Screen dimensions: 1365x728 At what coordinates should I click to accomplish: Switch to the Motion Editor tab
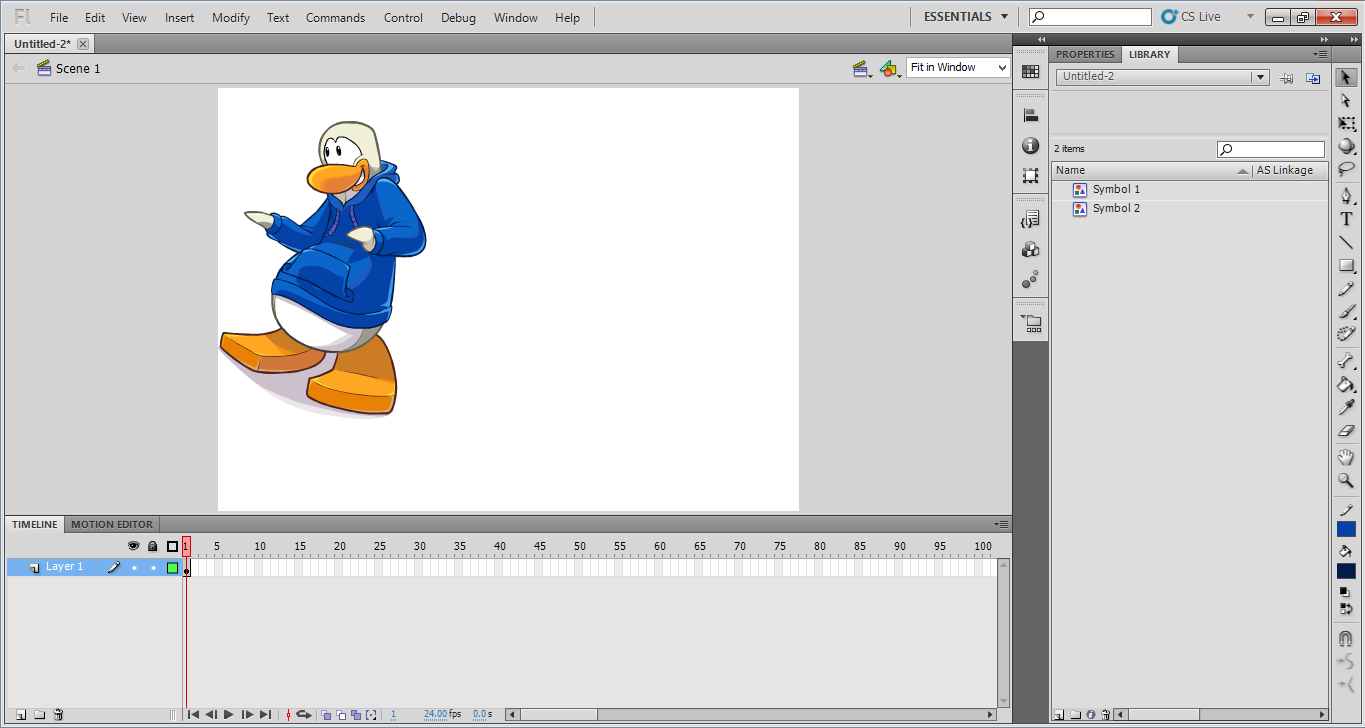coord(112,524)
